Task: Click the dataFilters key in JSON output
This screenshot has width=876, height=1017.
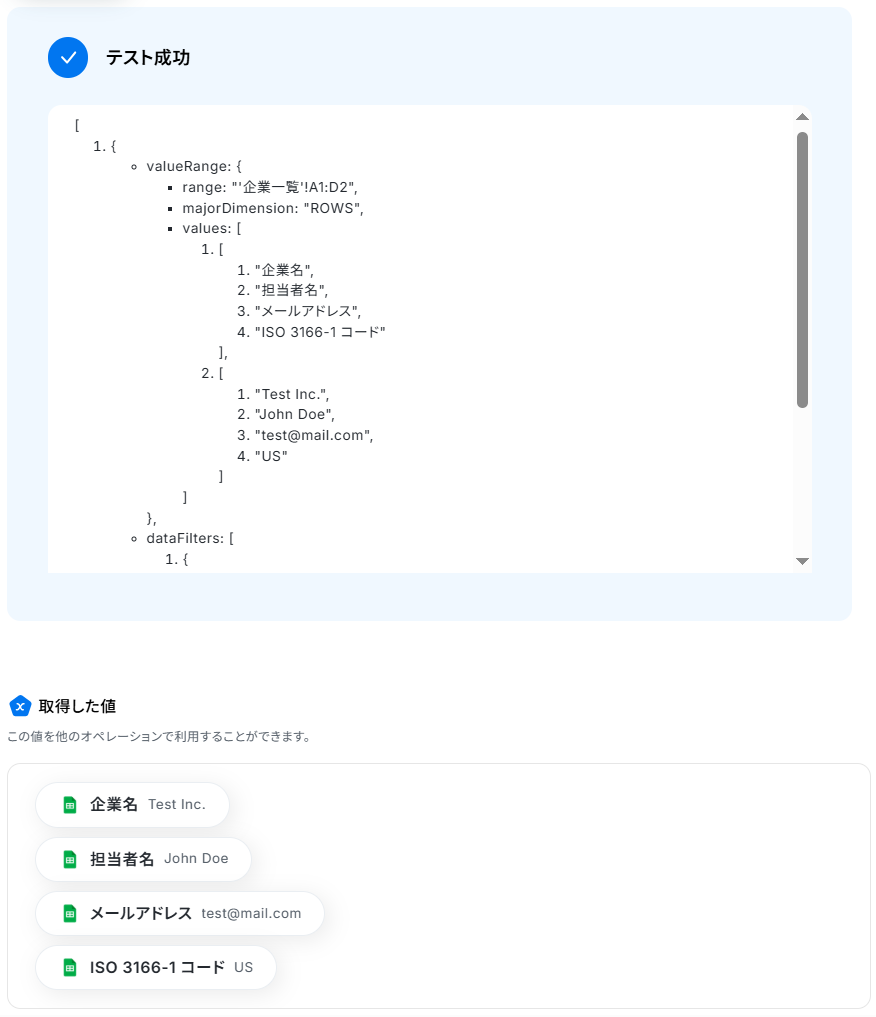Action: click(x=185, y=538)
